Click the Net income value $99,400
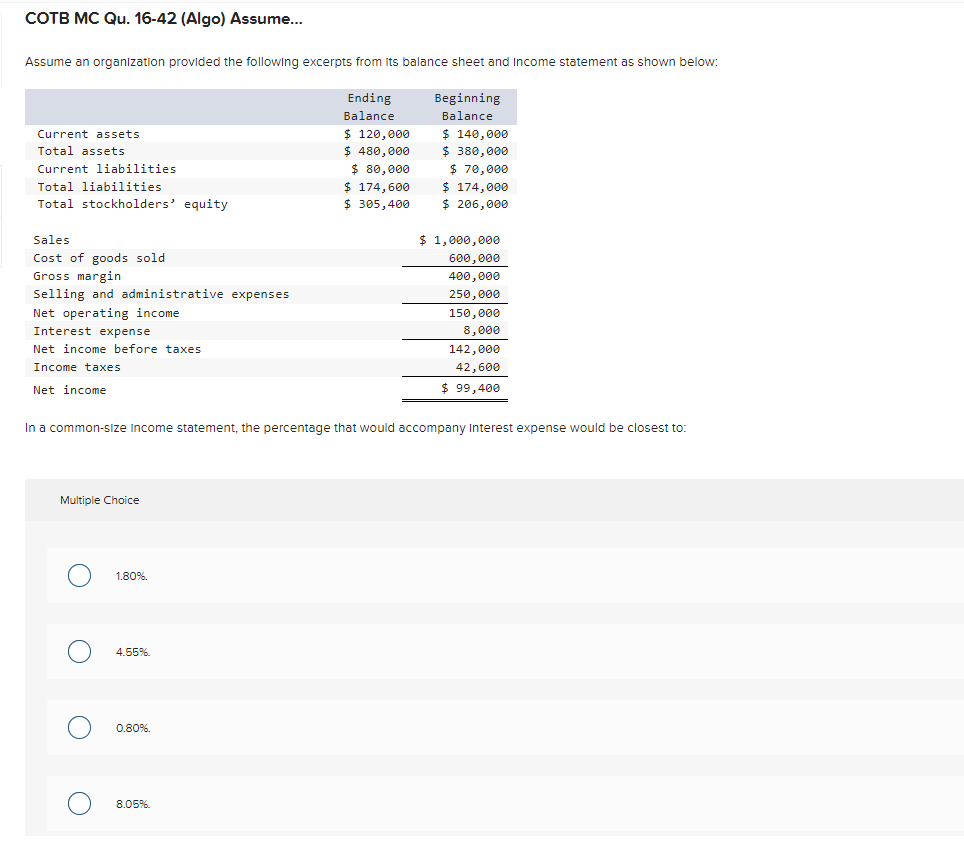This screenshot has height=844, width=964. [x=472, y=389]
